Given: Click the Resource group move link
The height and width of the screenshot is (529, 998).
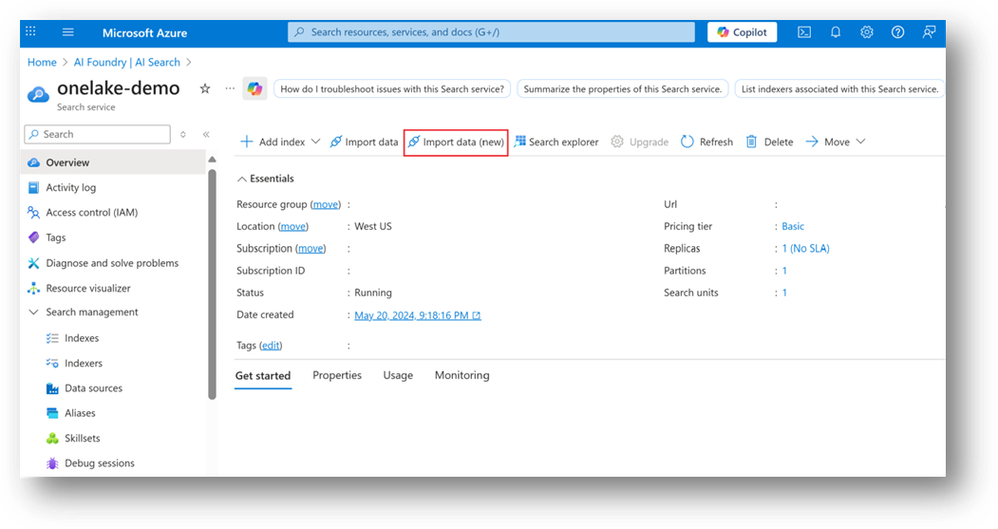Looking at the screenshot, I should (325, 204).
